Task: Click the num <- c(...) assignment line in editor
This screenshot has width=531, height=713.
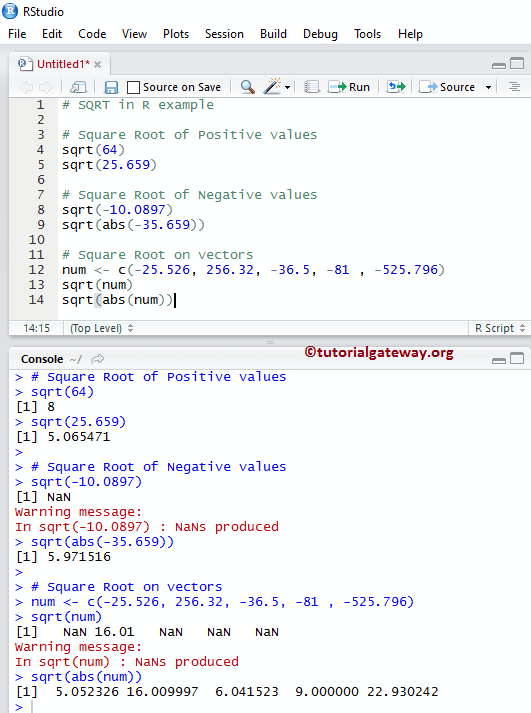Action: click(253, 270)
